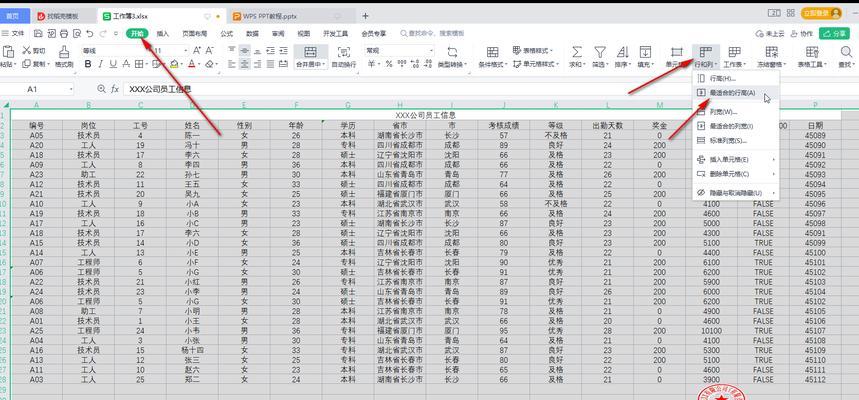The height and width of the screenshot is (400, 859).
Task: Toggle Bold formatting
Action: 88,64
